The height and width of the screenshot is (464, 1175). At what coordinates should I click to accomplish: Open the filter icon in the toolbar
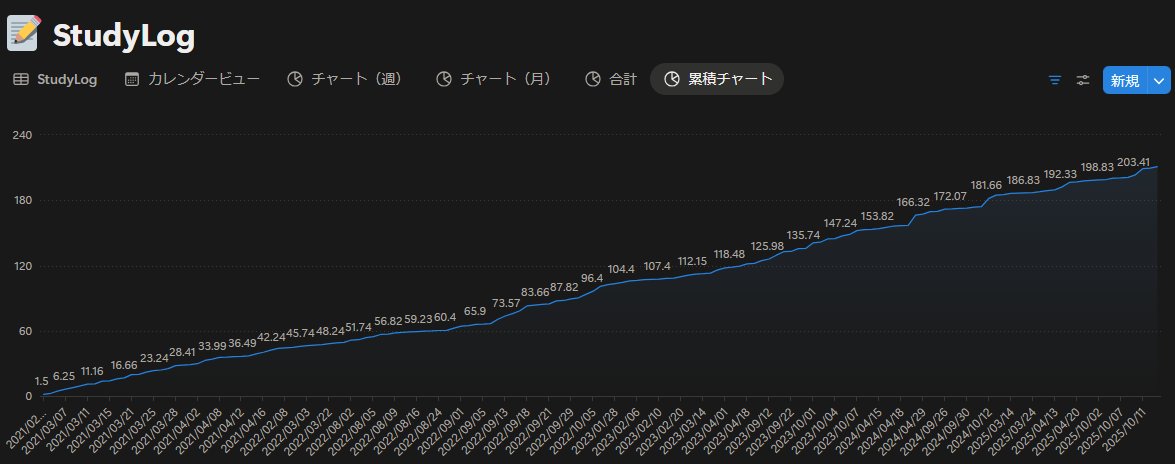pyautogui.click(x=1055, y=80)
